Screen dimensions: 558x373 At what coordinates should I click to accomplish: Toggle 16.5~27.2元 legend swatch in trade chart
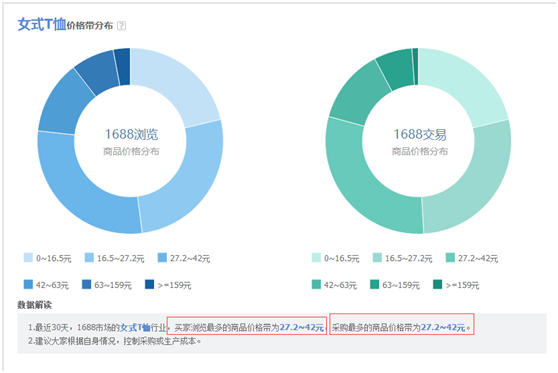point(377,258)
